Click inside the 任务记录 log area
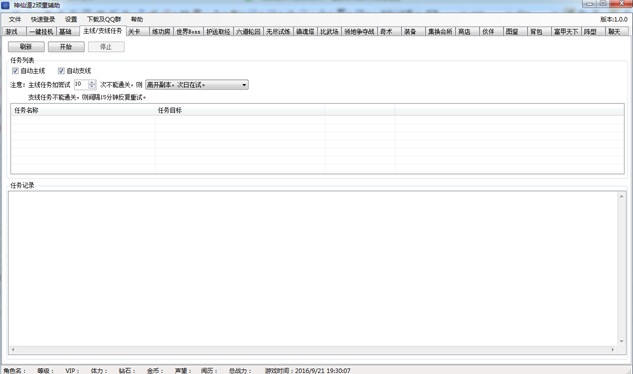This screenshot has height=374, width=633. [313, 269]
